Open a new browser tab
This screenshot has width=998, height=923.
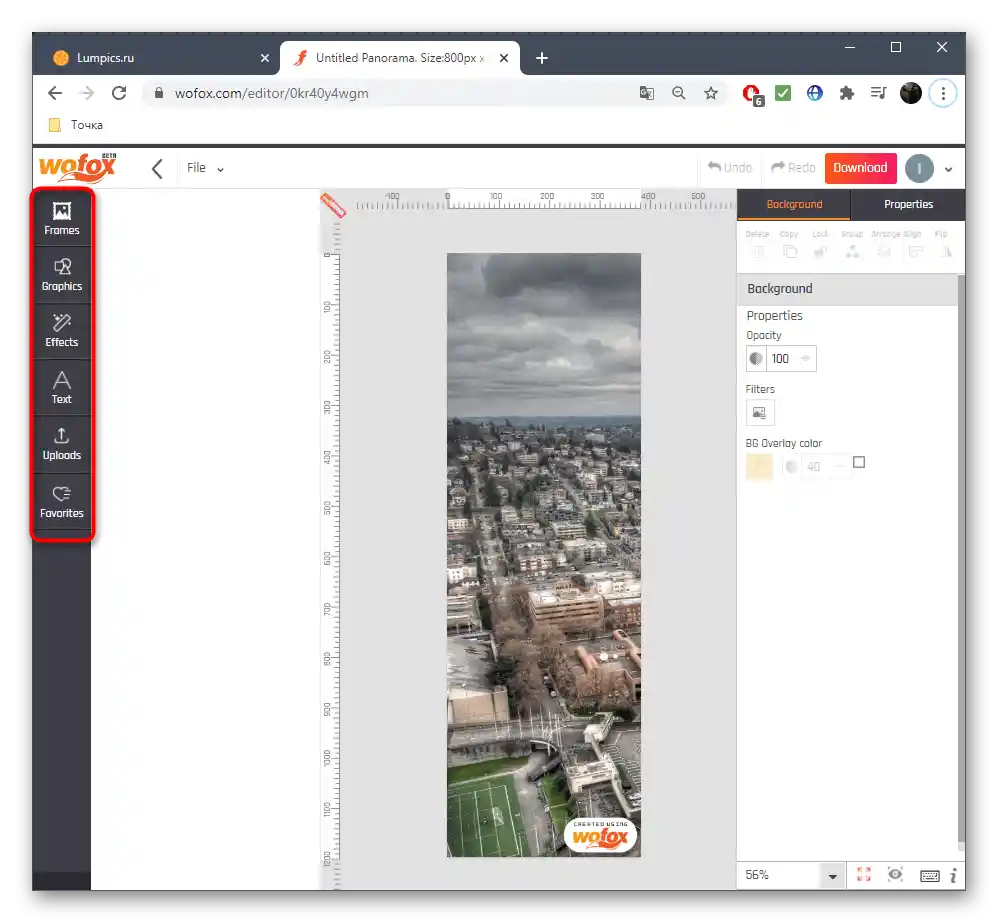(x=542, y=58)
